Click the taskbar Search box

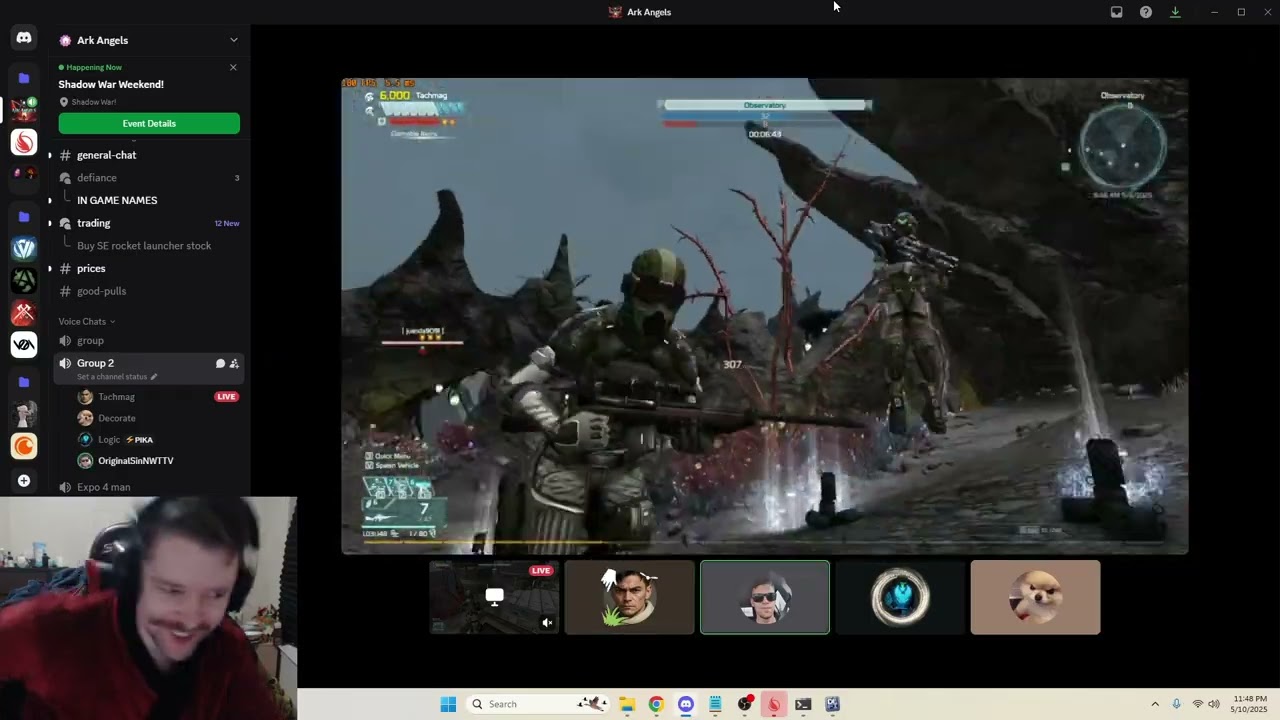tap(539, 704)
